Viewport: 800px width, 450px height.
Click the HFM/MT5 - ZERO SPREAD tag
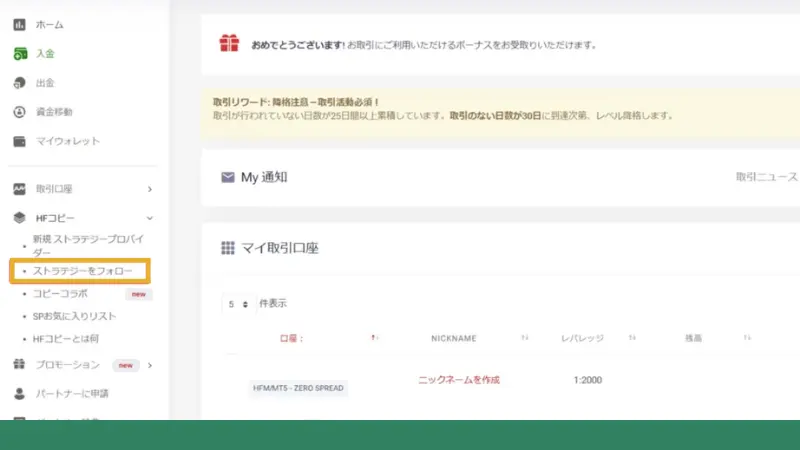pyautogui.click(x=298, y=388)
